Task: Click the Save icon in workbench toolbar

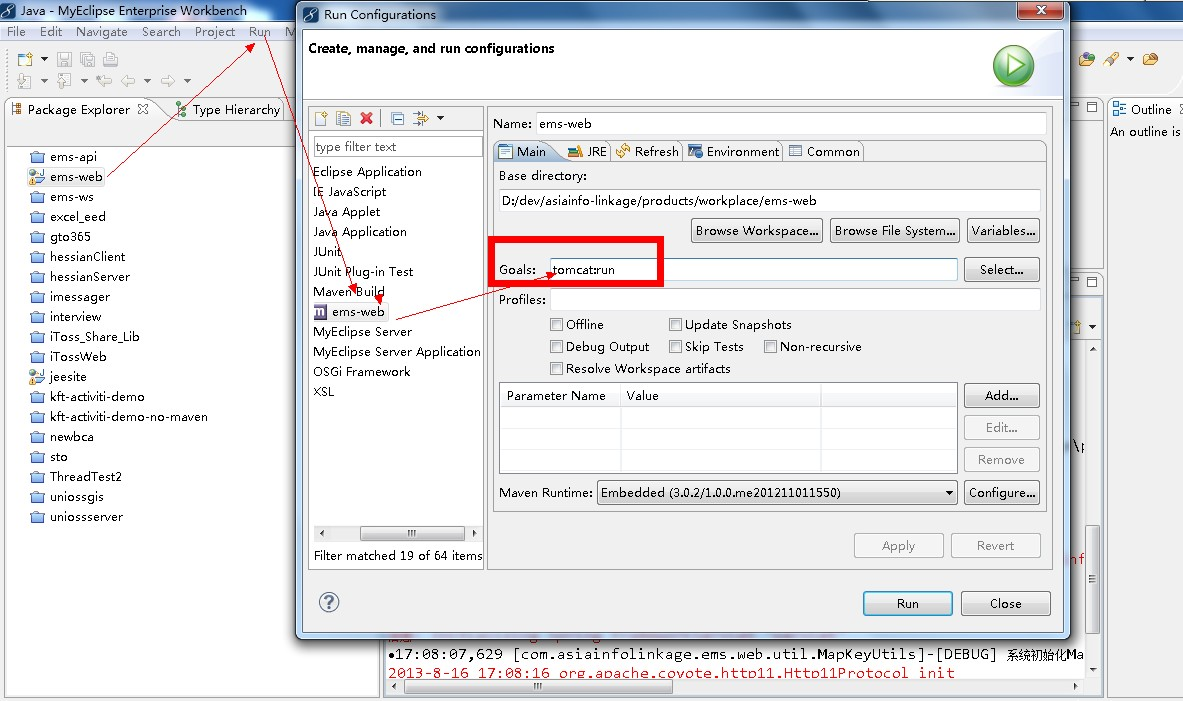Action: pyautogui.click(x=64, y=59)
